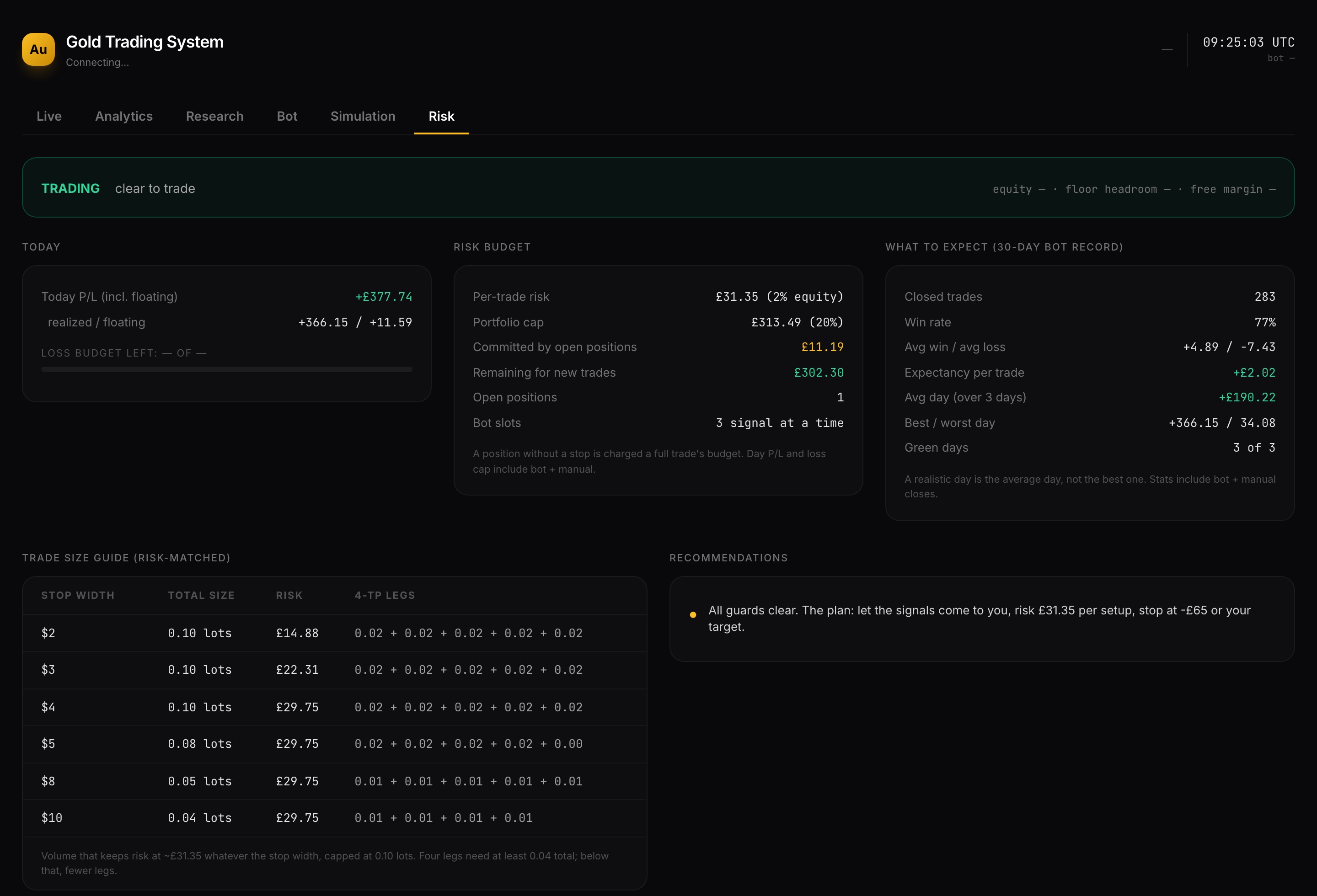Click the four-leg 0.01 cell in the $10 row
The width and height of the screenshot is (1317, 896).
(x=444, y=818)
